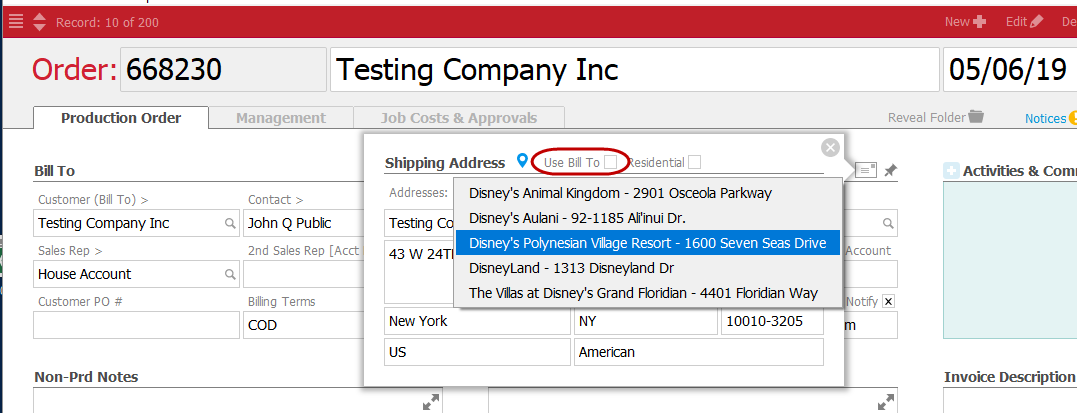Switch to Management tab
1077x413 pixels.
[x=281, y=118]
